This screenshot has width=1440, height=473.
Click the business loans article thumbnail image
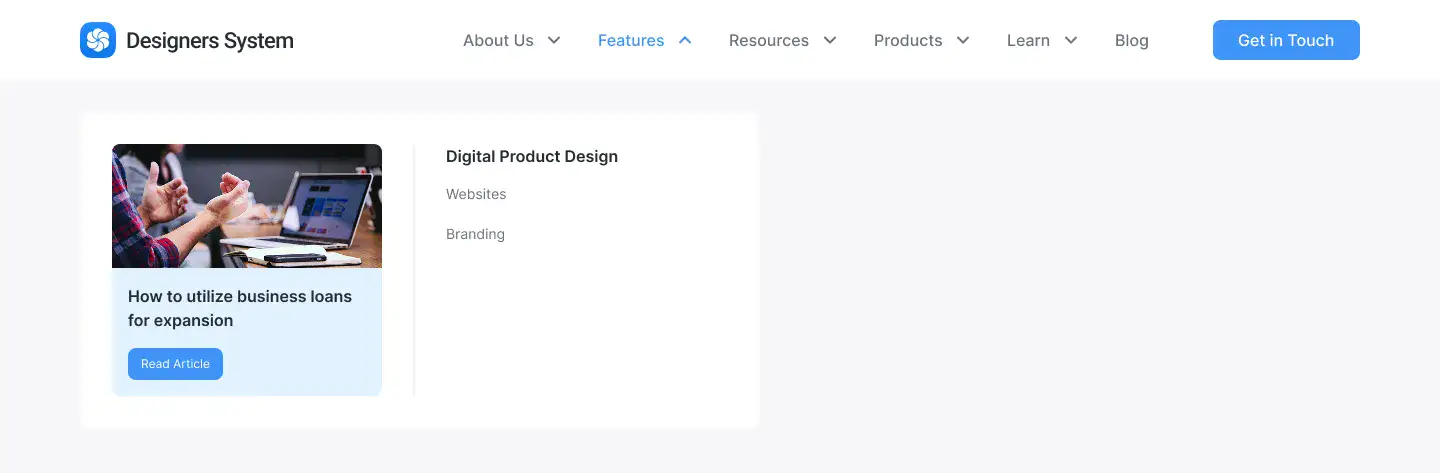point(247,206)
